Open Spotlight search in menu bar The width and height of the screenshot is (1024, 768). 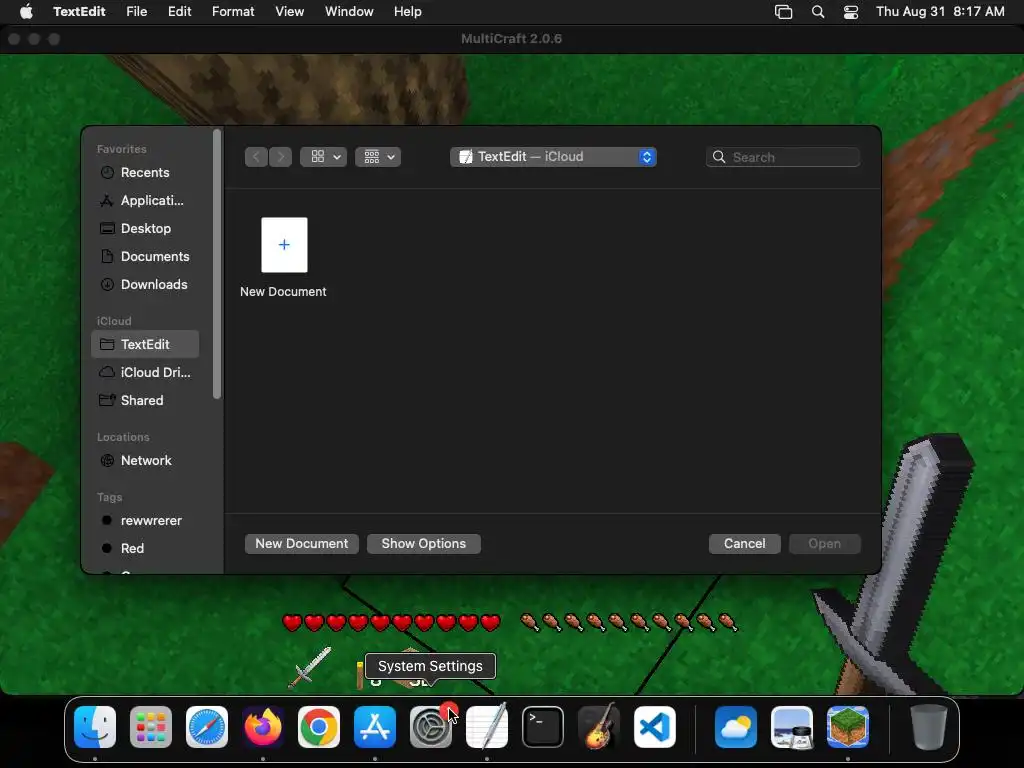818,12
